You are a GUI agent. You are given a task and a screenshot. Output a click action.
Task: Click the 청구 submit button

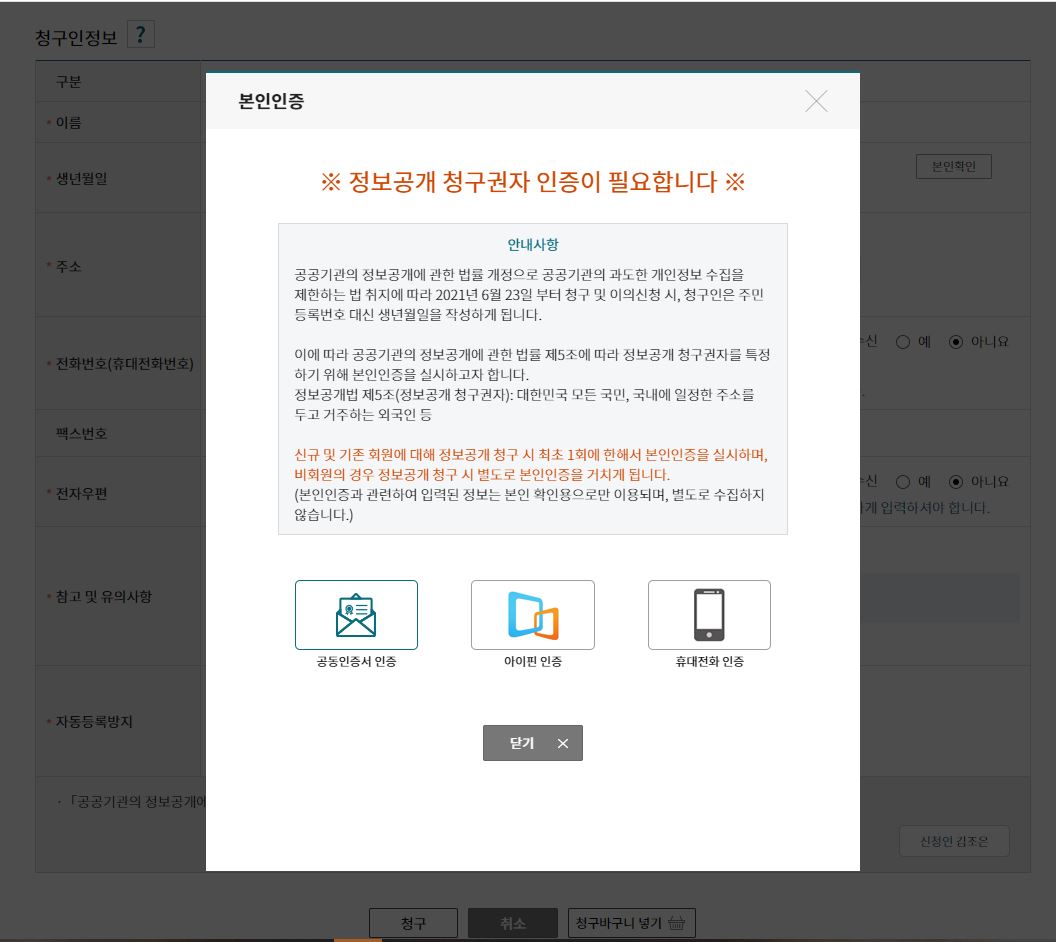tap(414, 923)
